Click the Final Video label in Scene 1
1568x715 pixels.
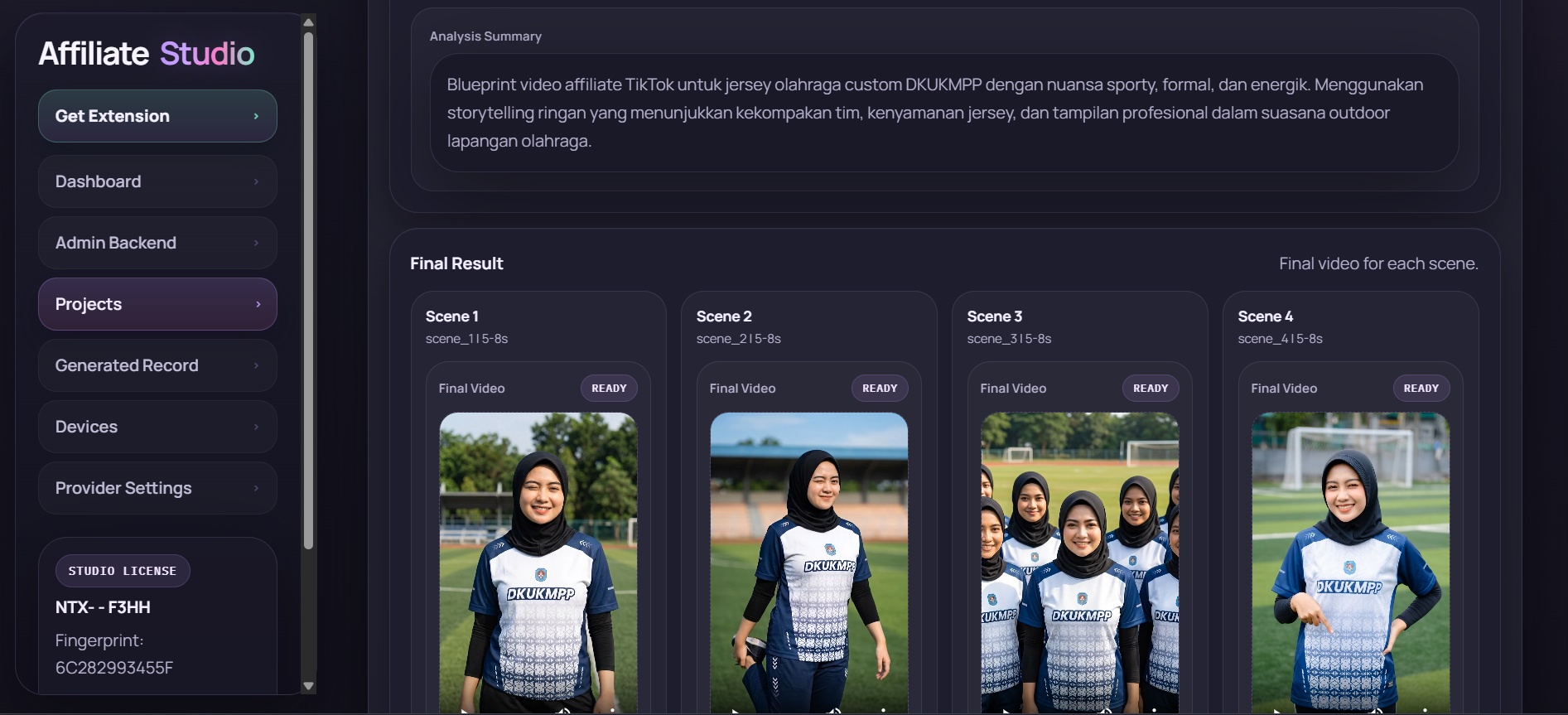tap(472, 389)
